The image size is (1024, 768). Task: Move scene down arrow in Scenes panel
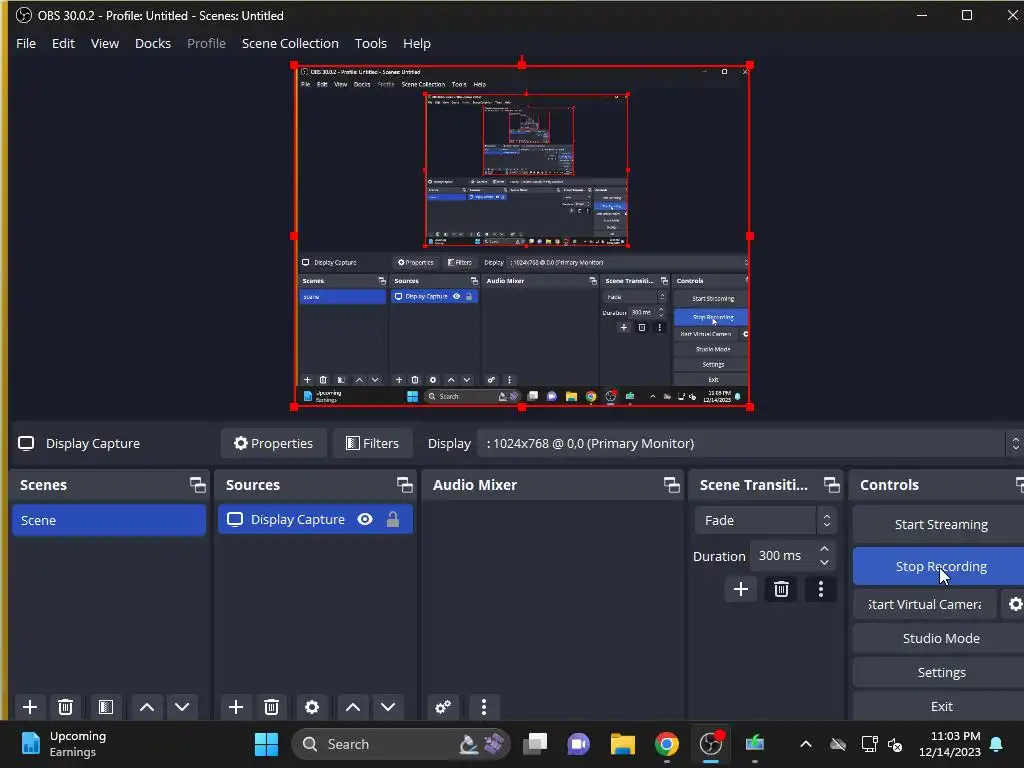point(182,707)
